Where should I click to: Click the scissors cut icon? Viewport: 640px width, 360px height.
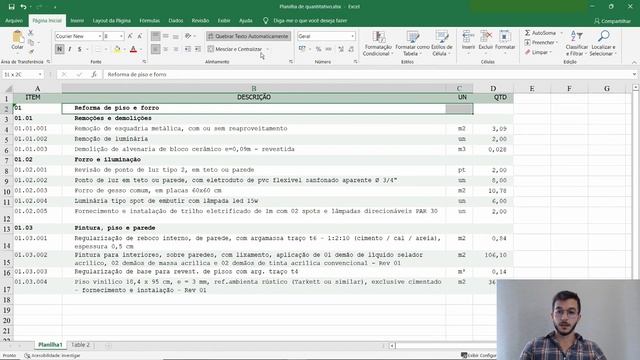(x=31, y=33)
